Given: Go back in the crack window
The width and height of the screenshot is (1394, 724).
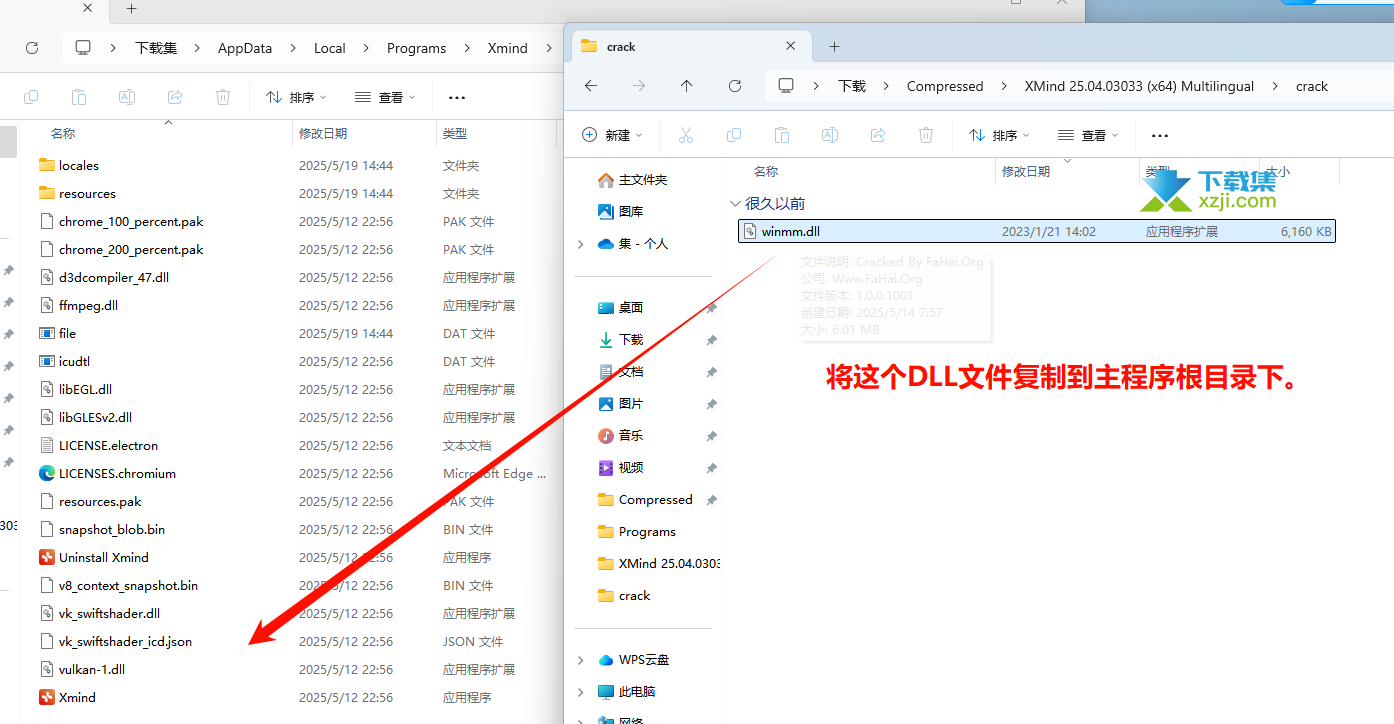Looking at the screenshot, I should 591,86.
